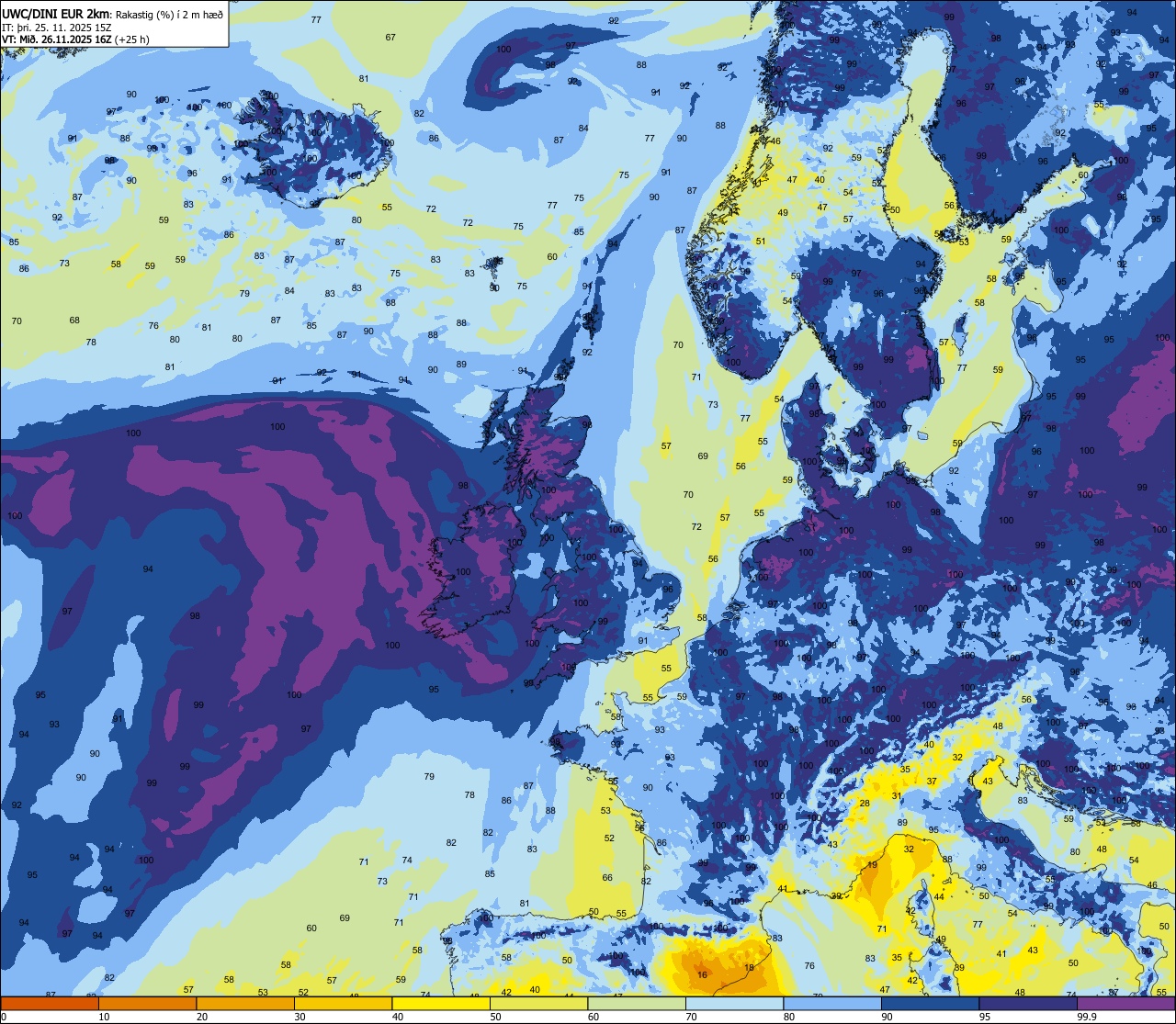Click the purple above-99.9 legend swatch
Viewport: 1176px width, 1024px height.
coord(1125,1003)
